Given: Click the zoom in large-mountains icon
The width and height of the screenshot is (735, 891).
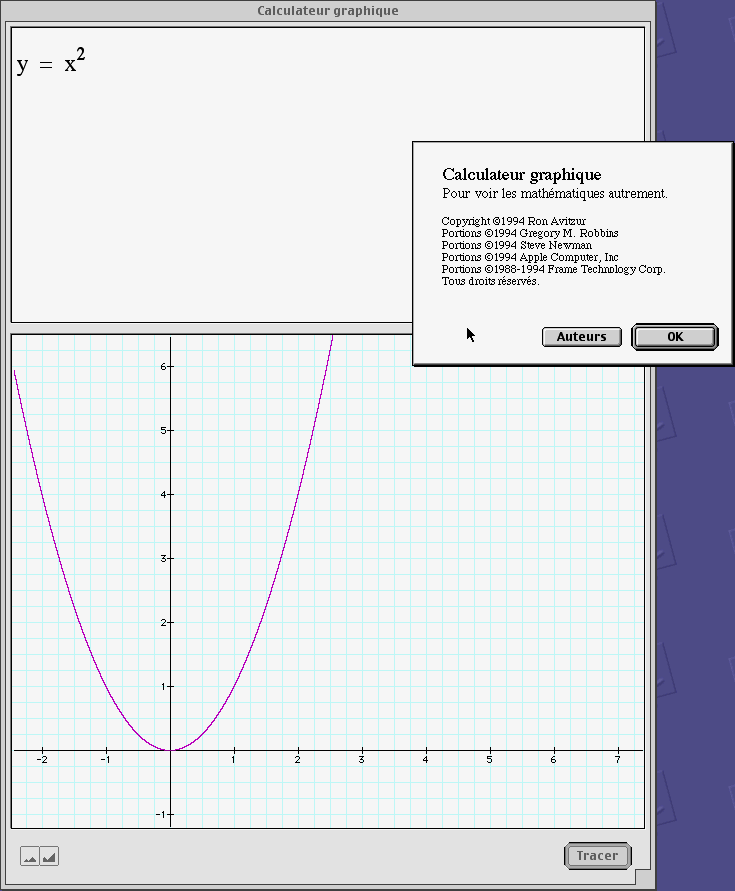Looking at the screenshot, I should (x=49, y=856).
